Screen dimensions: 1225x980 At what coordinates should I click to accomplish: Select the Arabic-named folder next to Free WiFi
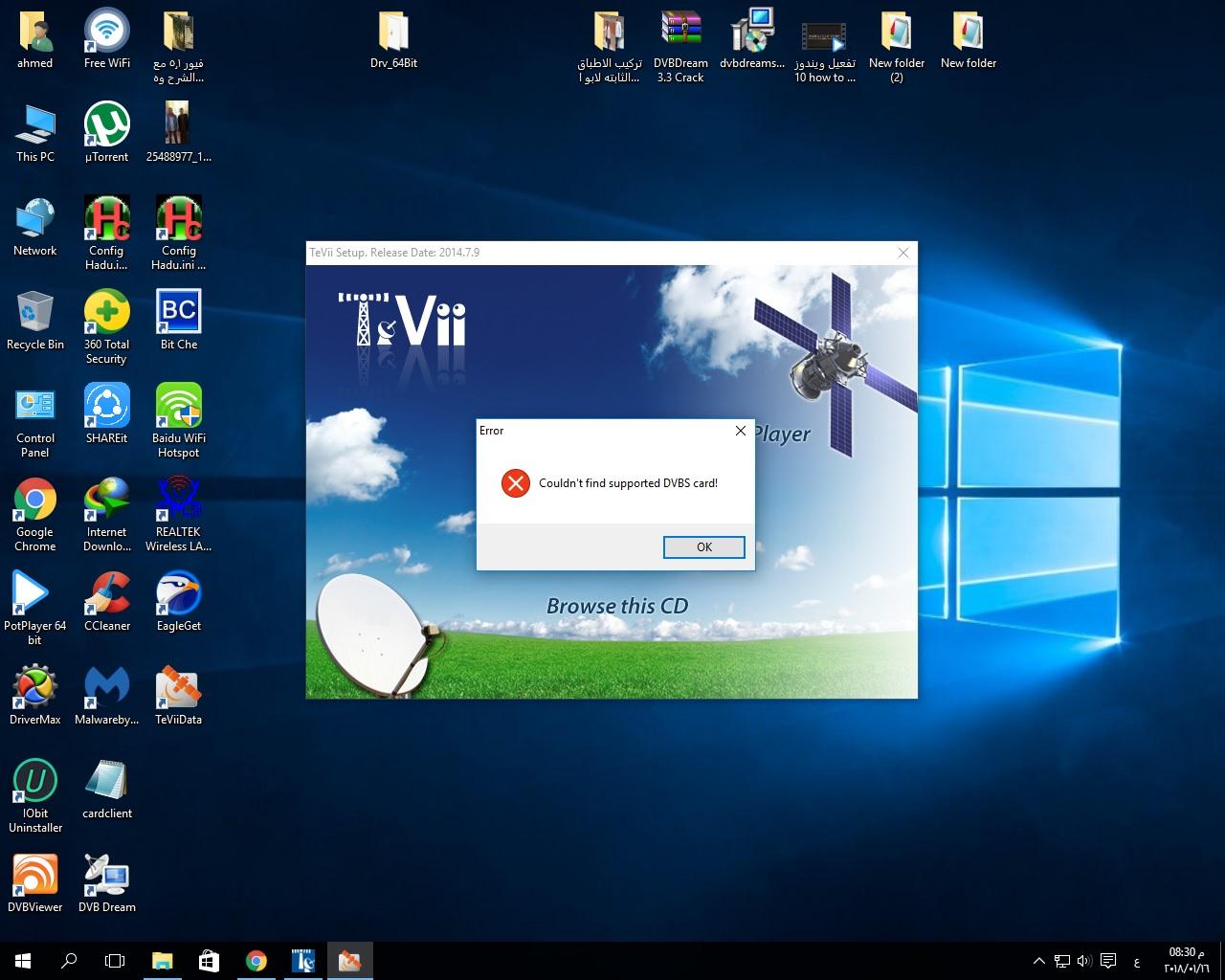pos(179,48)
